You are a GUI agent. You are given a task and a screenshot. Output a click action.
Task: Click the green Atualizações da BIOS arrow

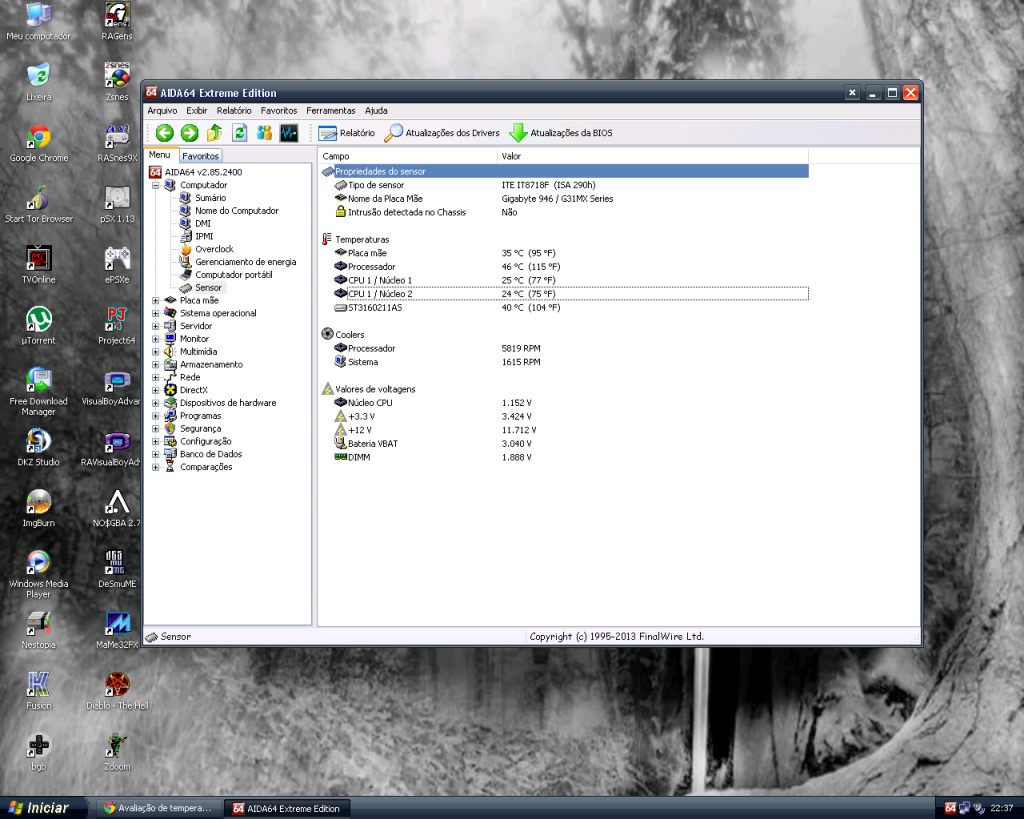click(519, 132)
